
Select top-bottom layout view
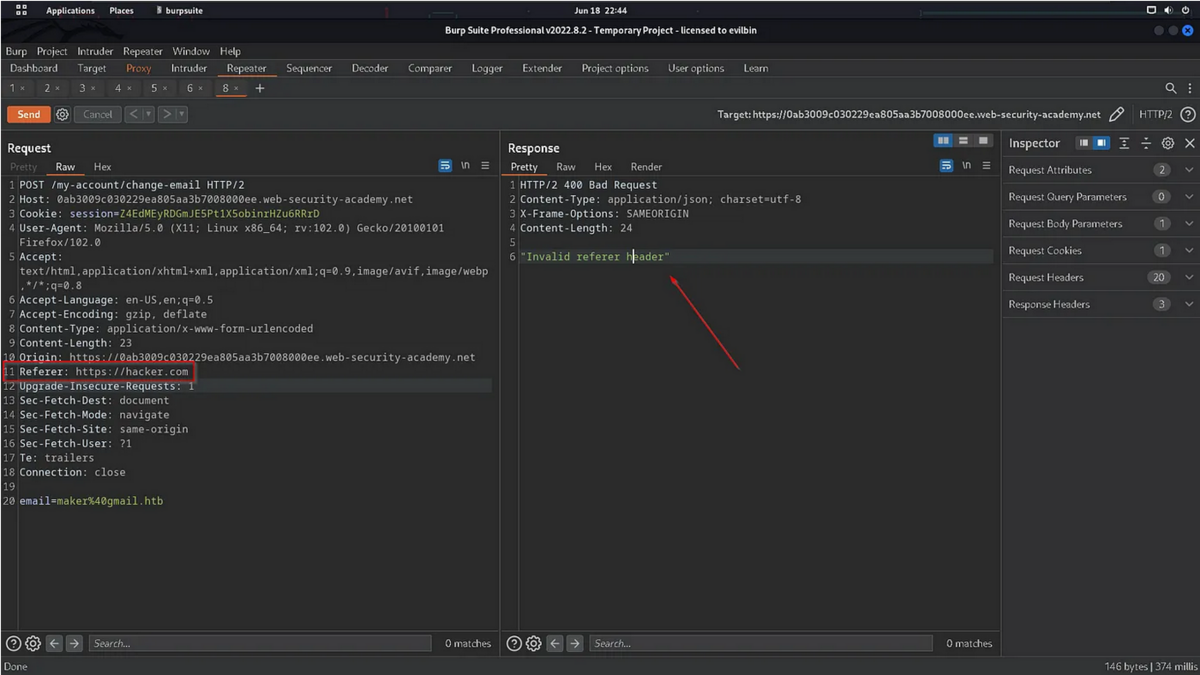(x=963, y=141)
